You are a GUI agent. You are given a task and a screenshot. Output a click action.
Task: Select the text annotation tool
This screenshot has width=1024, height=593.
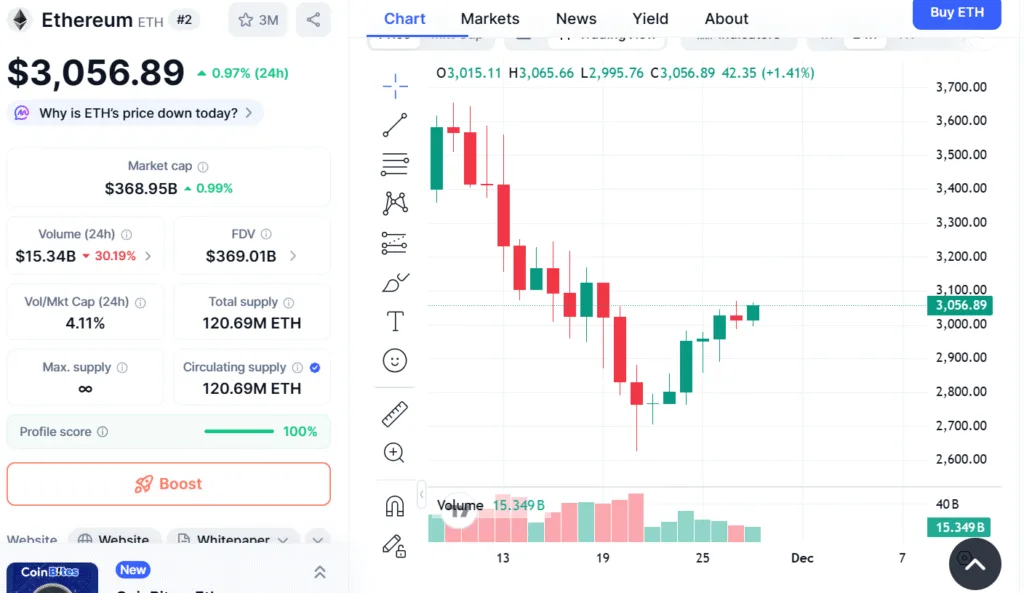click(x=394, y=321)
